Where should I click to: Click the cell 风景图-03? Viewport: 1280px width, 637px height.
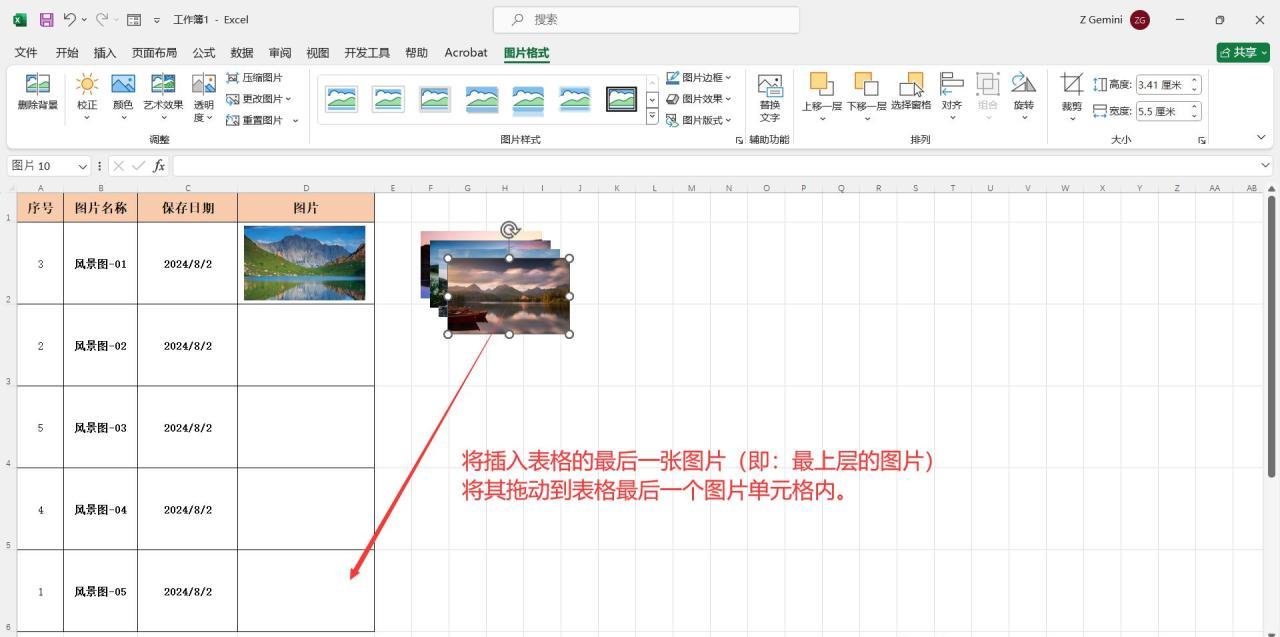point(100,428)
